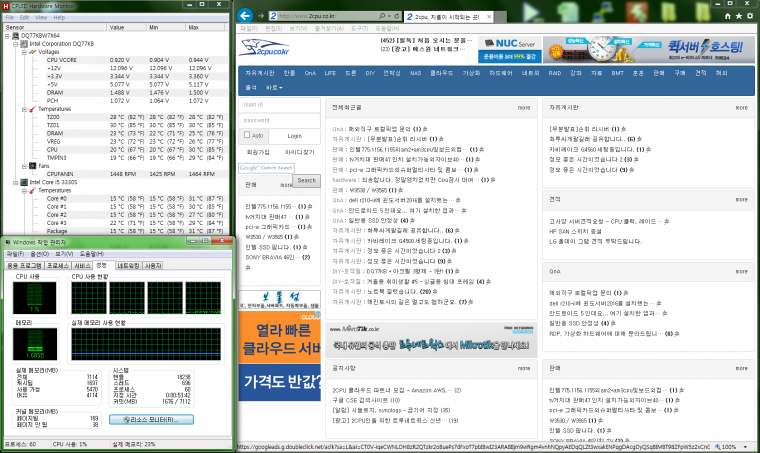
Task: Open the address bar dropdown arrow
Action: click(390, 16)
